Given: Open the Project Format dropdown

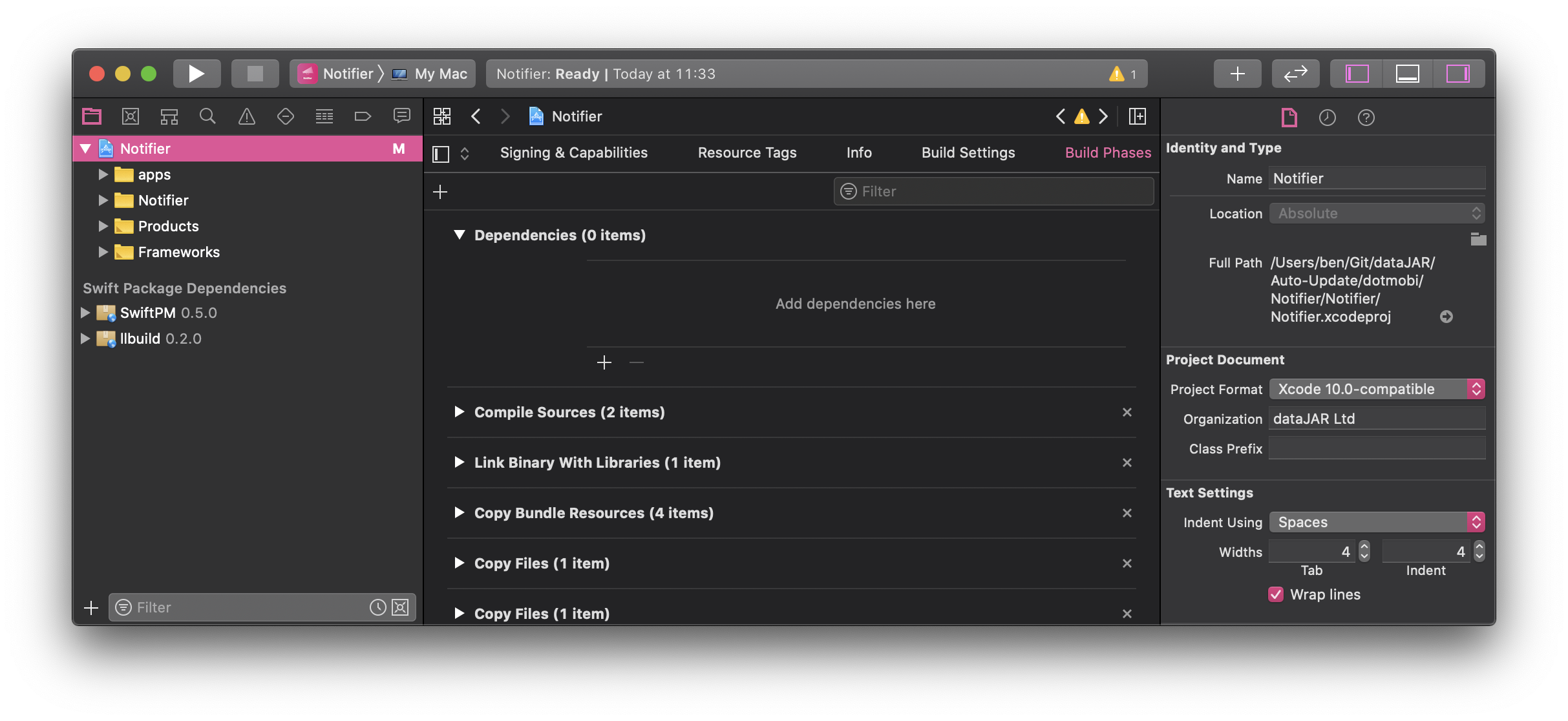Looking at the screenshot, I should pos(1377,389).
